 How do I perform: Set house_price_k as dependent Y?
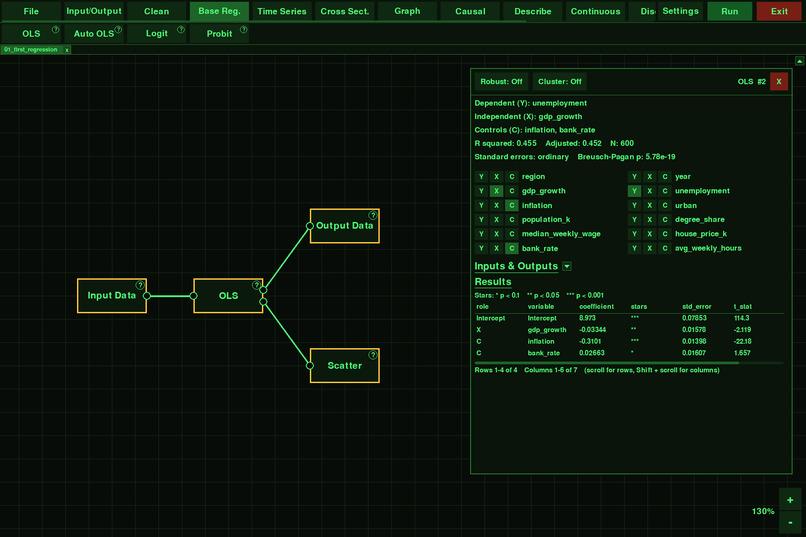click(x=634, y=234)
